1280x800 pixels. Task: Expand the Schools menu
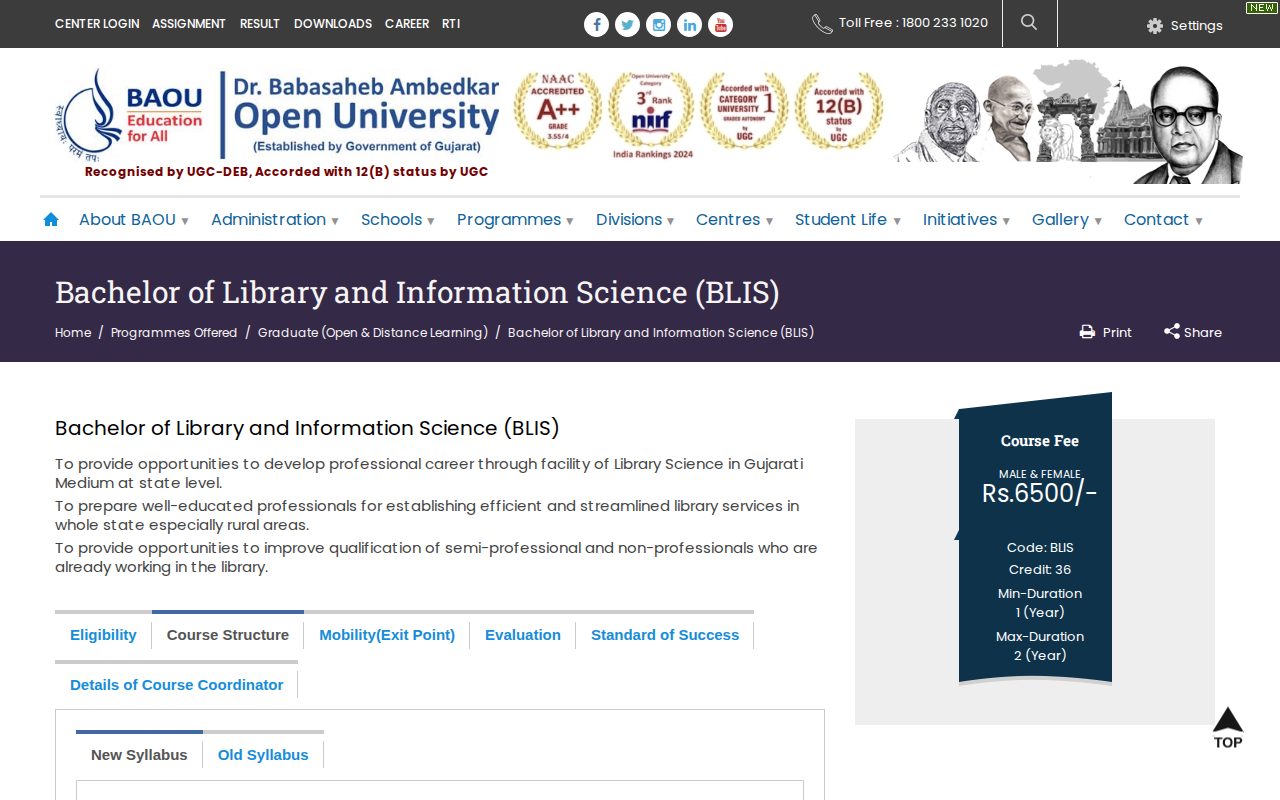tap(398, 220)
